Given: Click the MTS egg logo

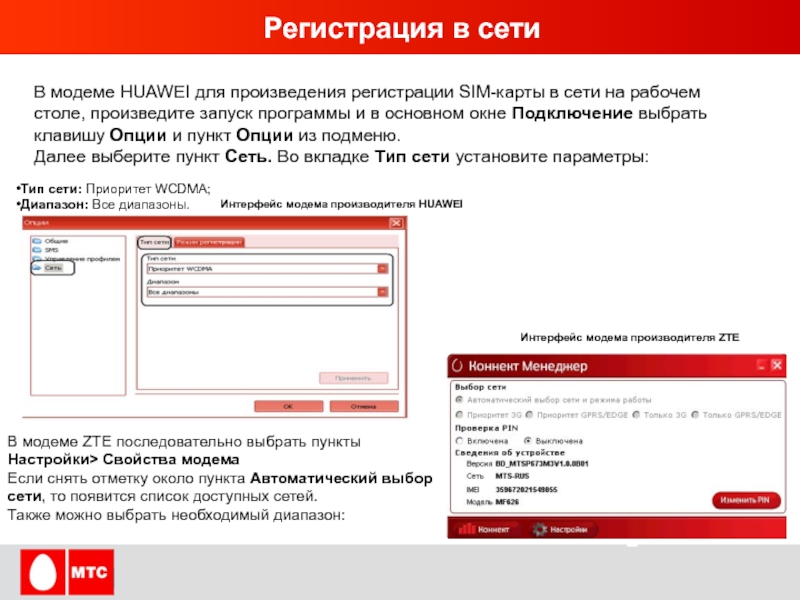Looking at the screenshot, I should [43, 572].
